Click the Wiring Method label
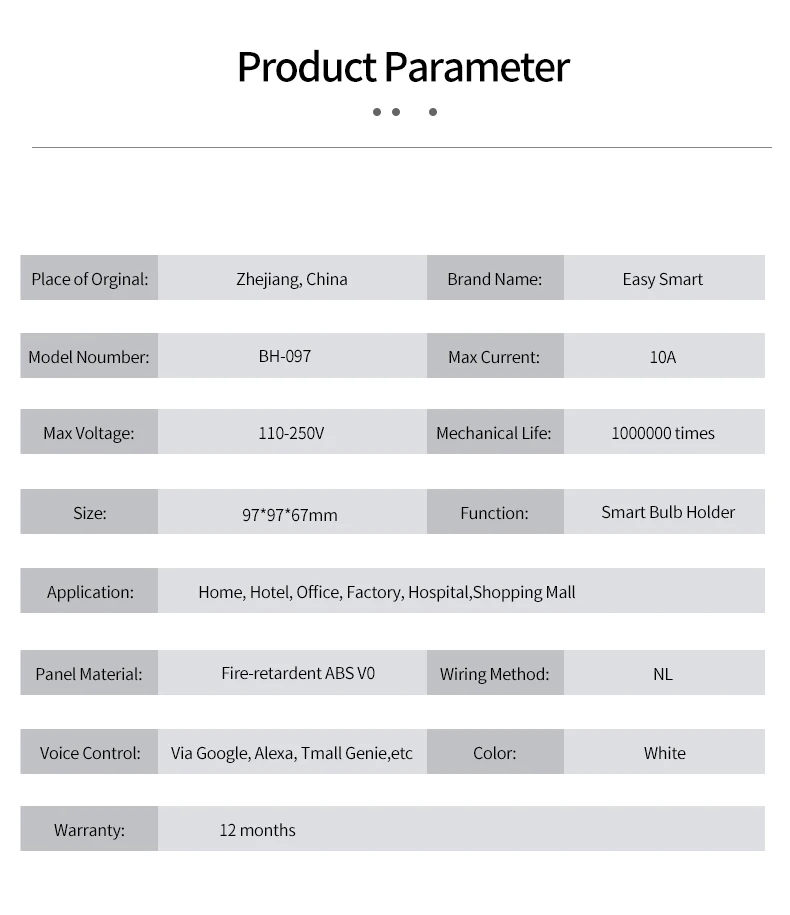 (x=494, y=674)
